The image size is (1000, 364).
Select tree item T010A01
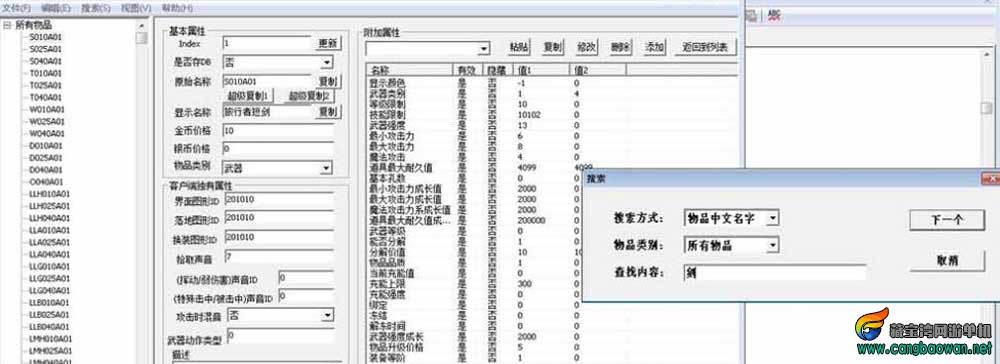45,73
